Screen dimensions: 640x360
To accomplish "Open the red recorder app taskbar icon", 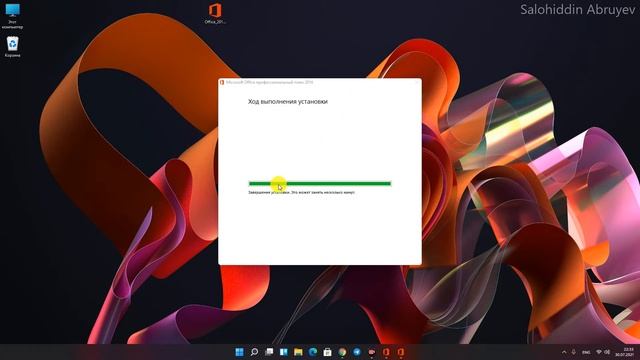I will [371, 352].
